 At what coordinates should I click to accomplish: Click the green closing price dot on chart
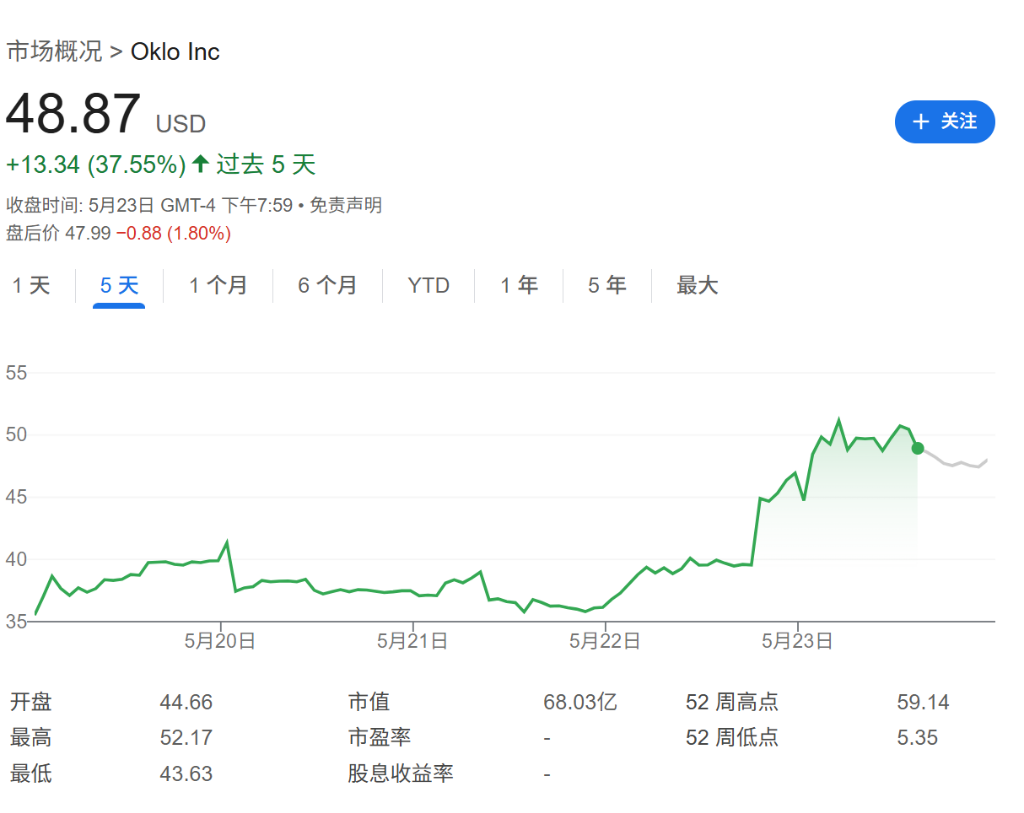pos(918,448)
